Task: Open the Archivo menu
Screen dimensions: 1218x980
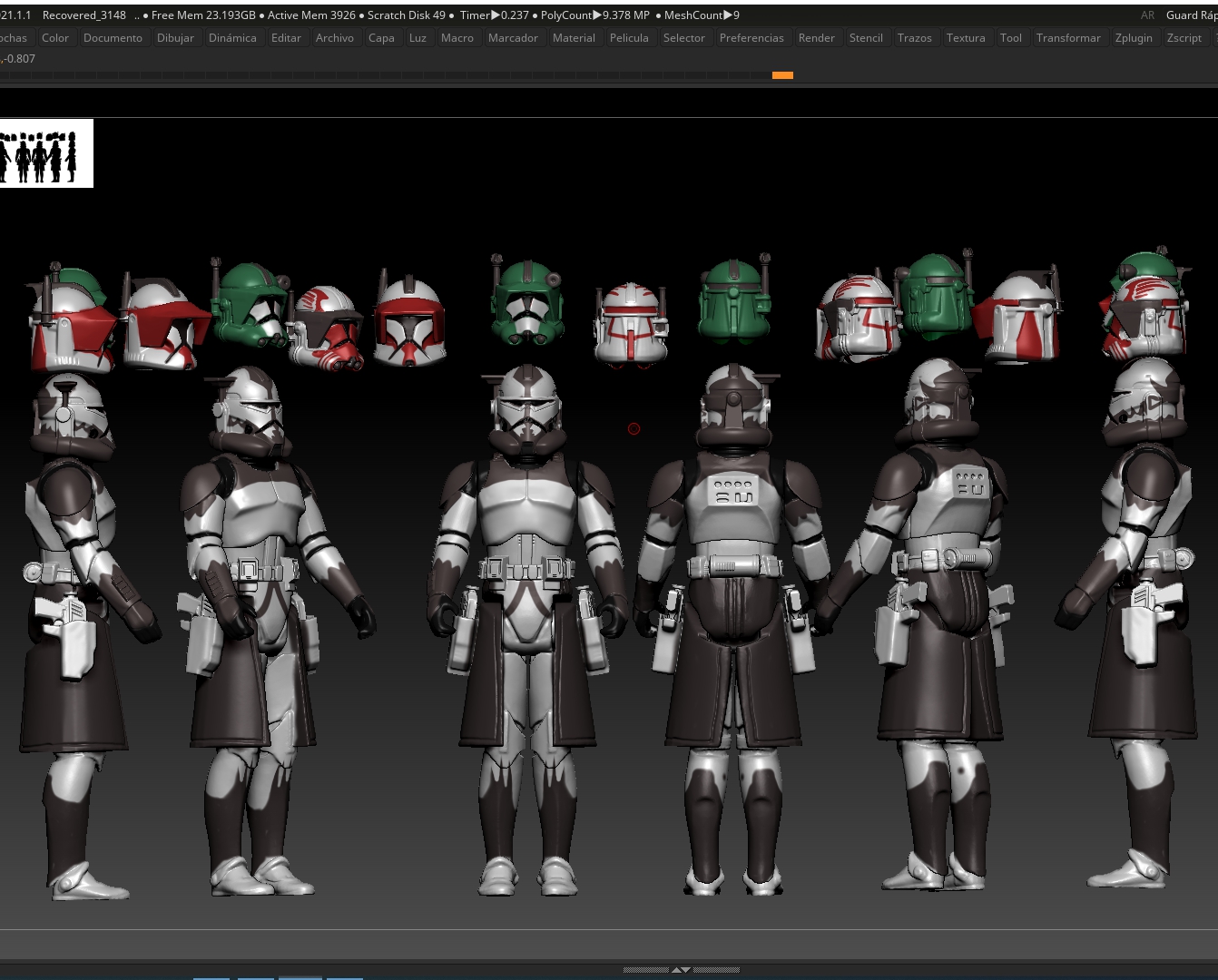Action: pos(335,38)
